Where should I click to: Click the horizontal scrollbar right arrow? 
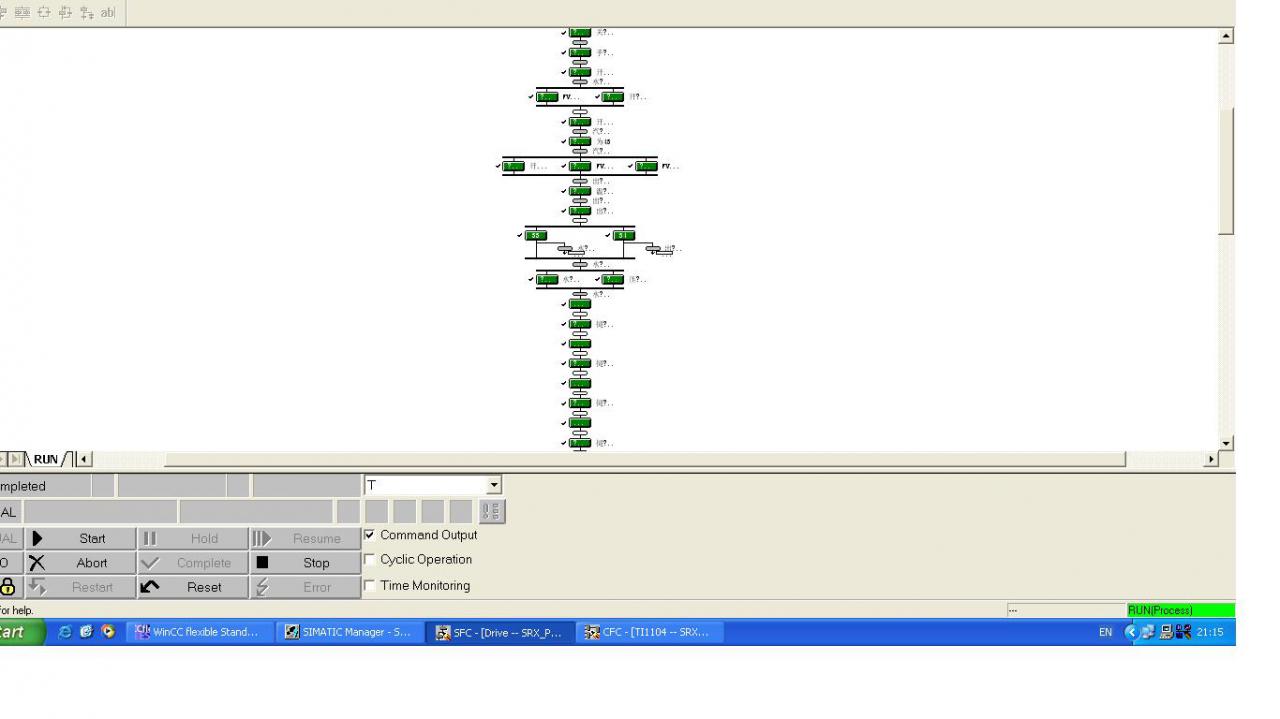(1211, 459)
